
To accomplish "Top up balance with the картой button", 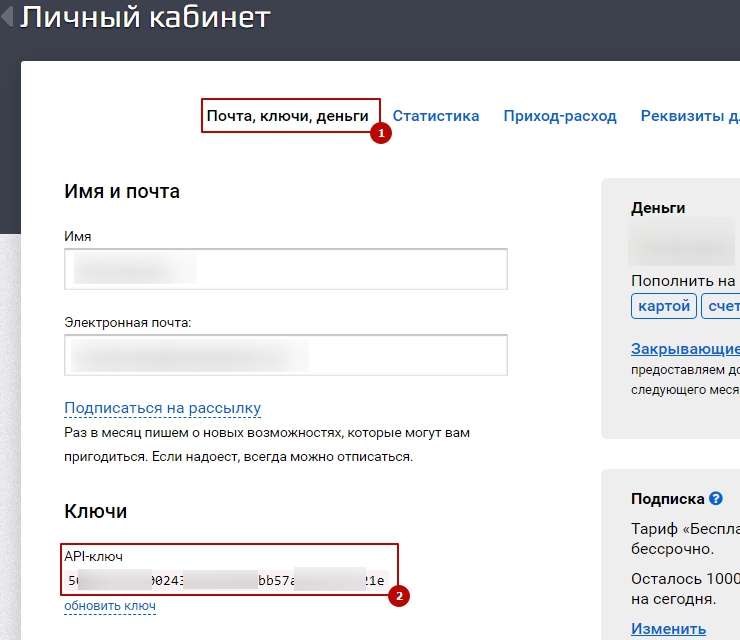I will [x=664, y=306].
